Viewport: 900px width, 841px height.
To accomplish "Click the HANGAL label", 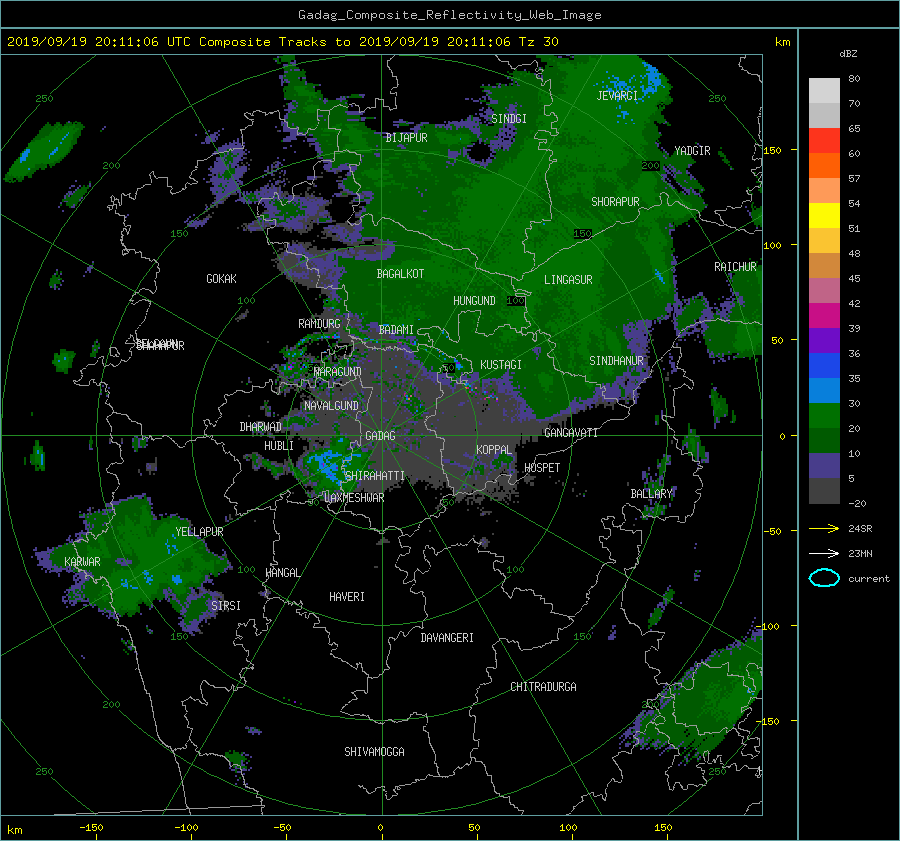I will 282,573.
